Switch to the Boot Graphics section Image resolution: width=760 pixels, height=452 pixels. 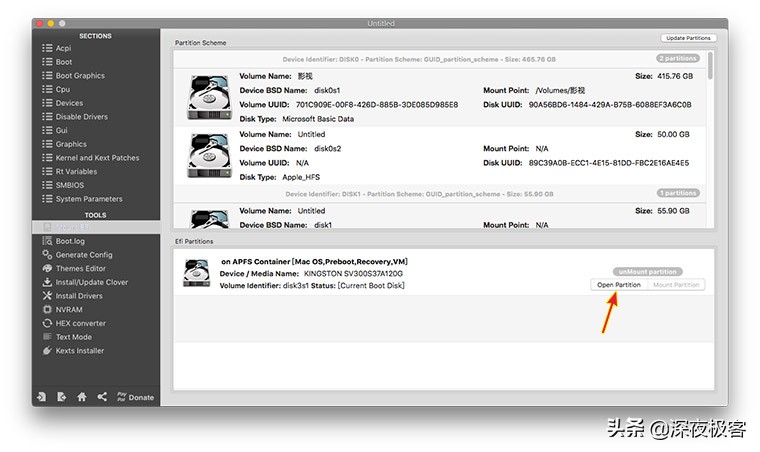pos(79,75)
